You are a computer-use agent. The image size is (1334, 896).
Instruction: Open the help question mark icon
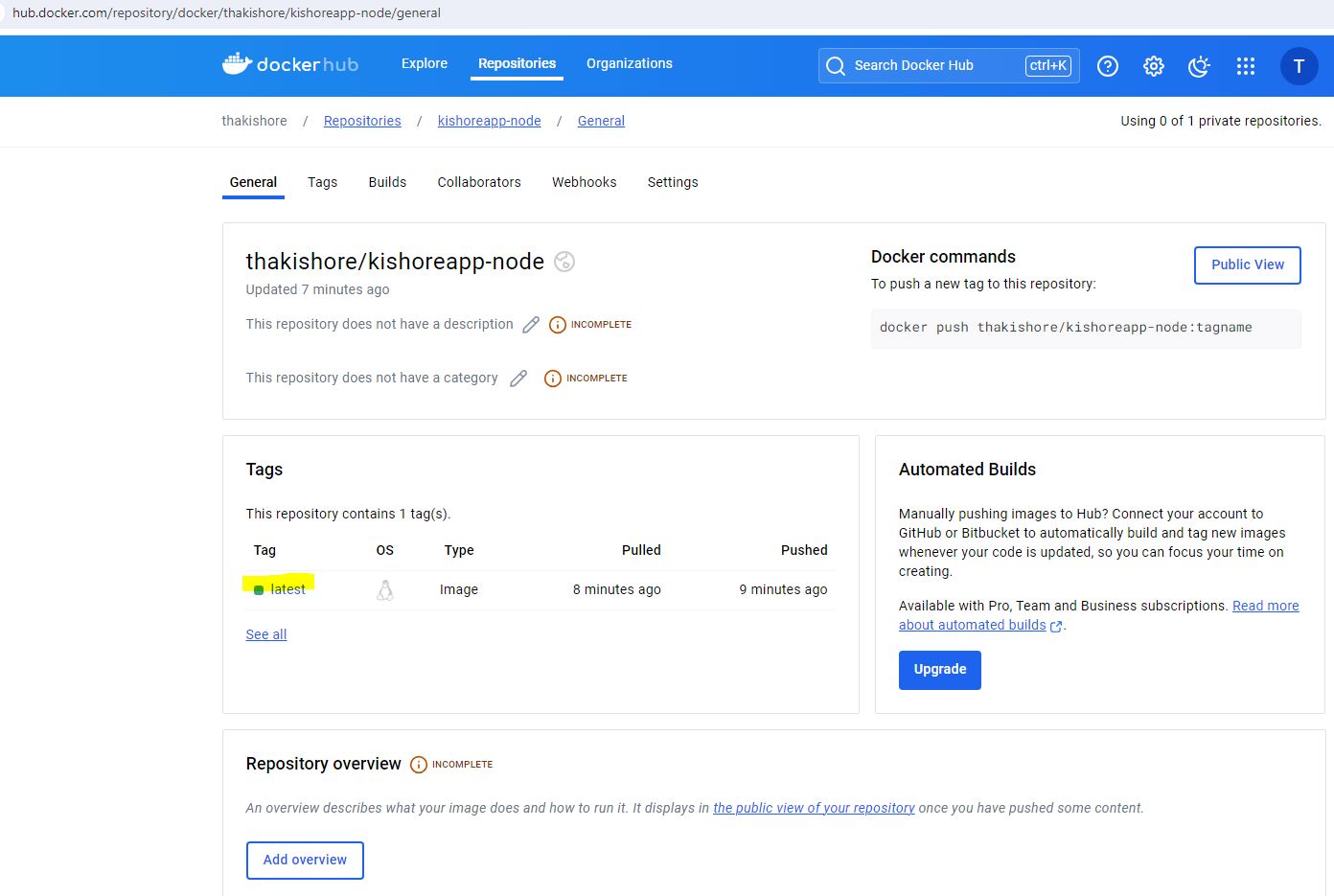click(1107, 66)
